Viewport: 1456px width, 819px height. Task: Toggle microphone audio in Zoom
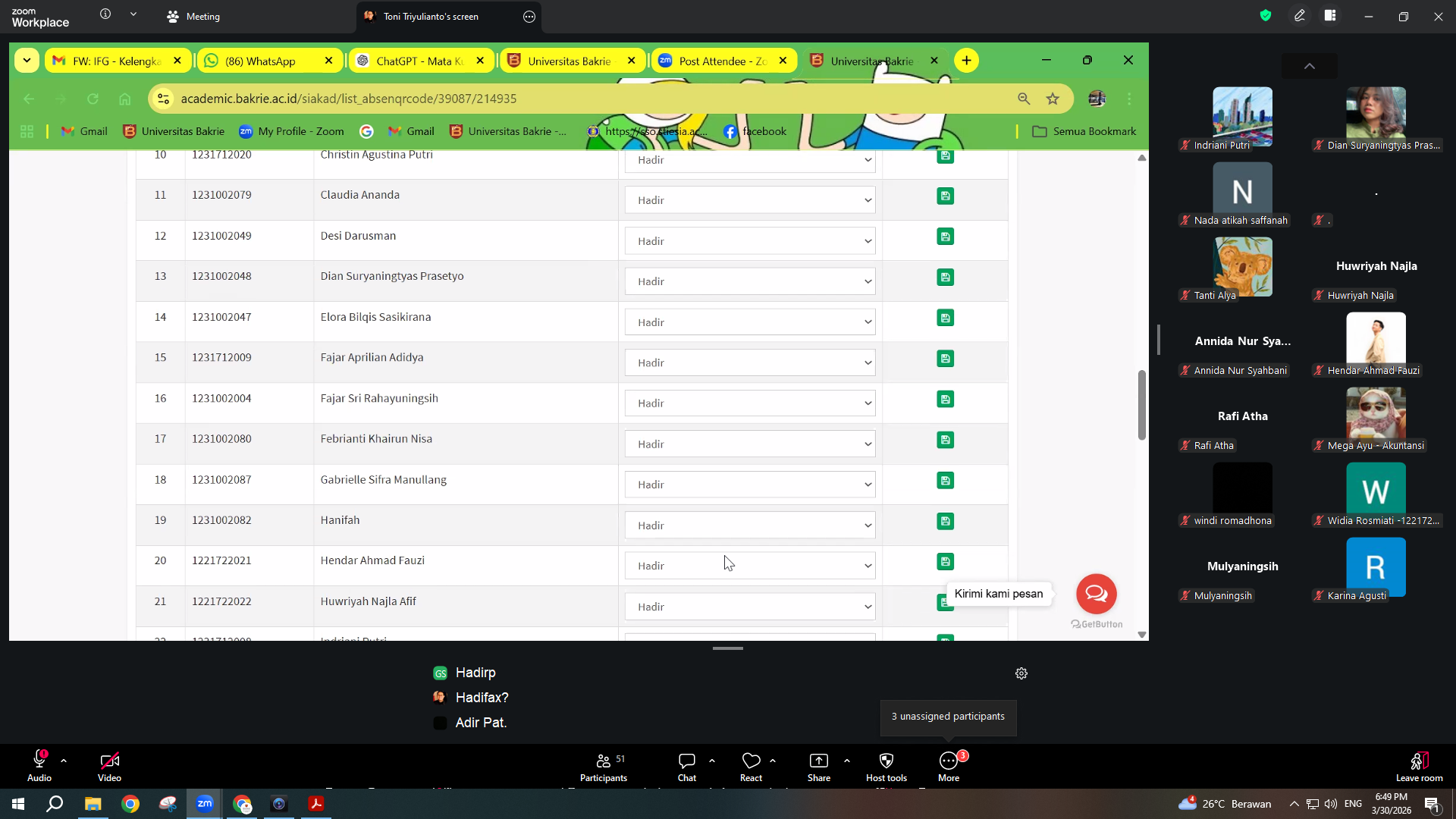(39, 767)
